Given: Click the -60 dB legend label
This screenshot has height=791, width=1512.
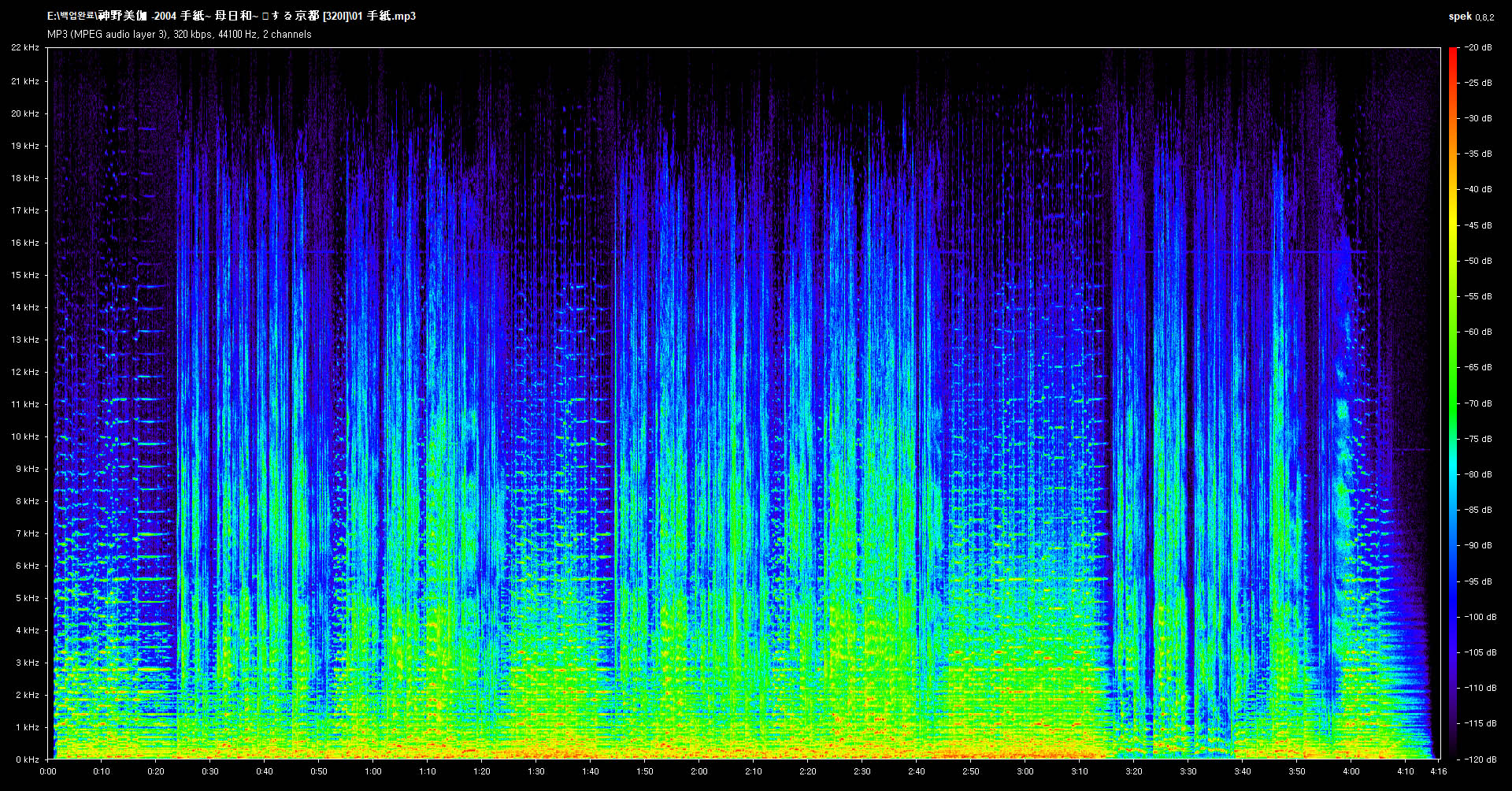Looking at the screenshot, I should [x=1478, y=332].
